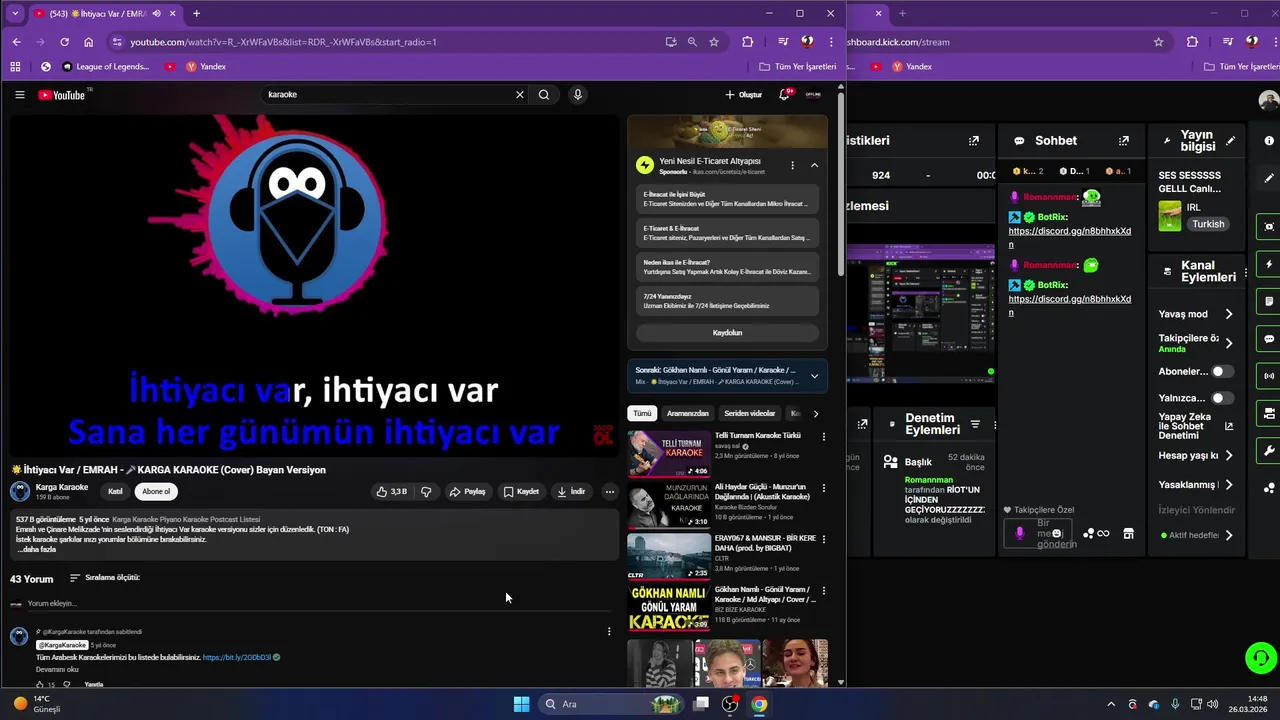Image resolution: width=1280 pixels, height=720 pixels.
Task: Open new tab in YouTube window
Action: pyautogui.click(x=196, y=13)
